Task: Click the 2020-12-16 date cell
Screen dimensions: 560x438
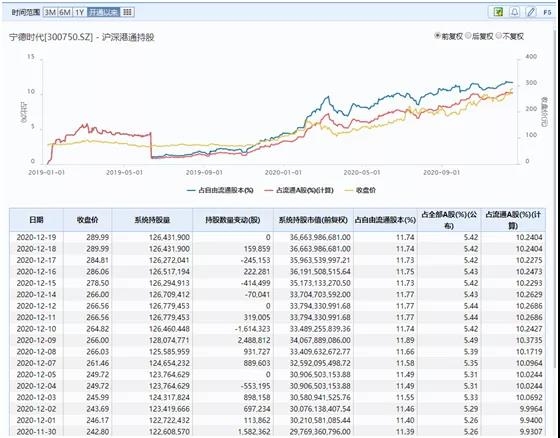Action: point(36,272)
